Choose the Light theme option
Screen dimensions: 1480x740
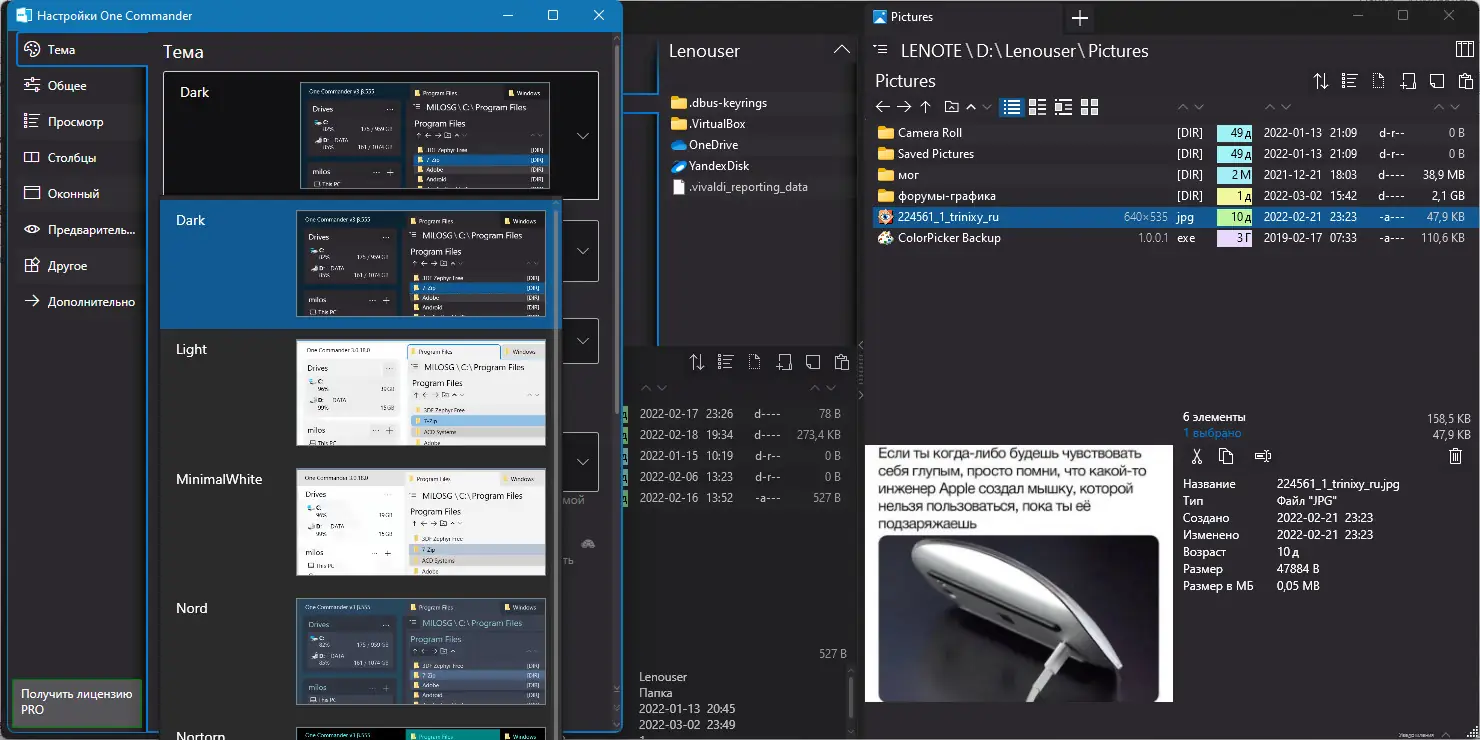(x=361, y=393)
